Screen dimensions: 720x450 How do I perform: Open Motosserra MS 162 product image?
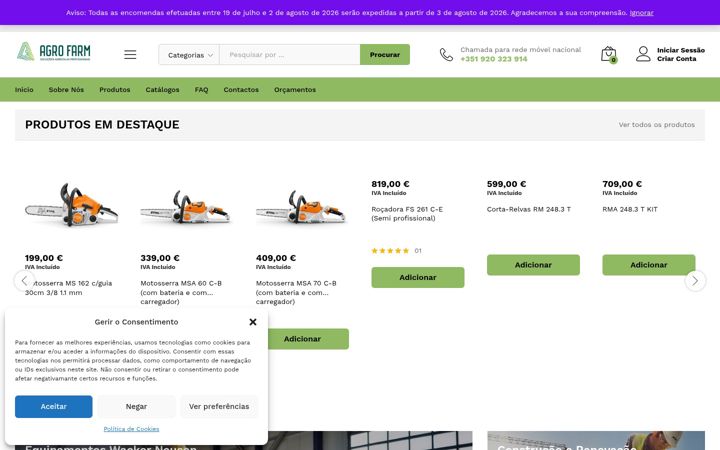pos(71,205)
